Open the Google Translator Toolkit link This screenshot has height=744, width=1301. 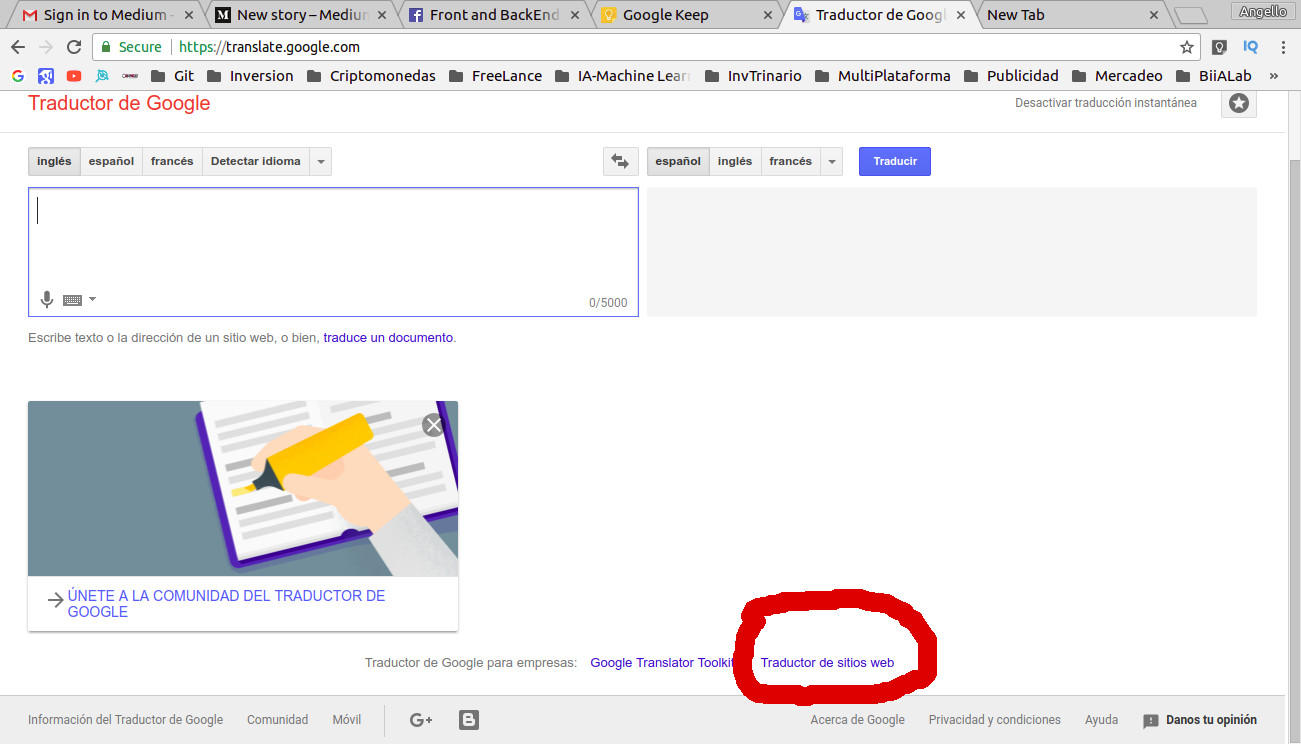[x=663, y=663]
